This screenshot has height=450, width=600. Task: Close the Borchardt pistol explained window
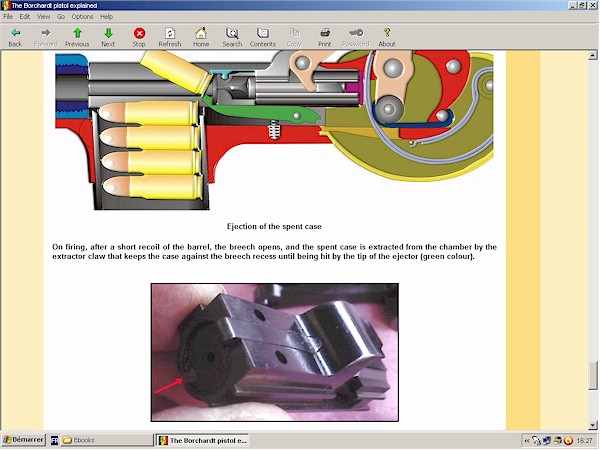(x=592, y=5)
